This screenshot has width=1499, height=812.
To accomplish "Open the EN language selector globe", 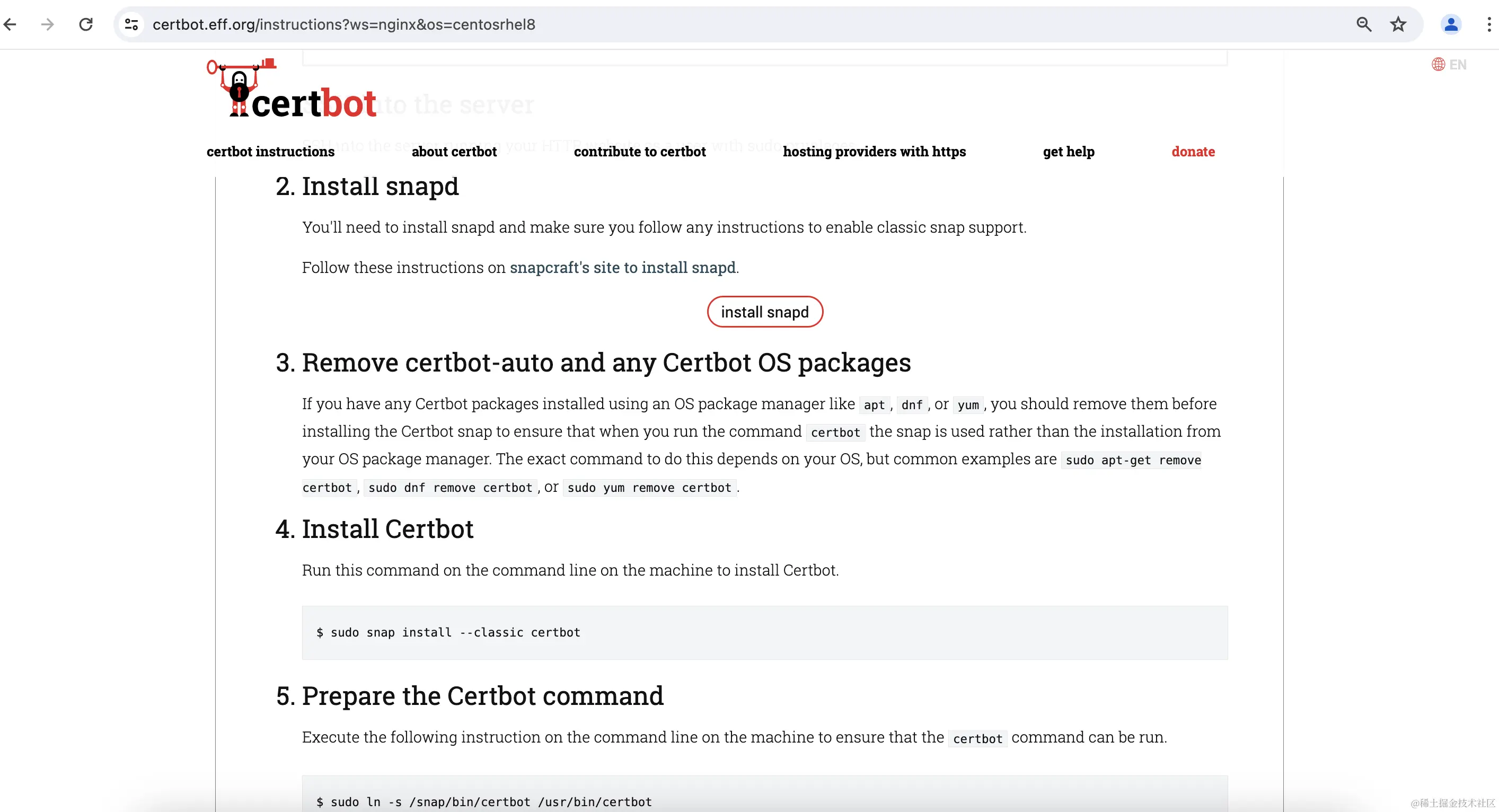I will click(1449, 65).
